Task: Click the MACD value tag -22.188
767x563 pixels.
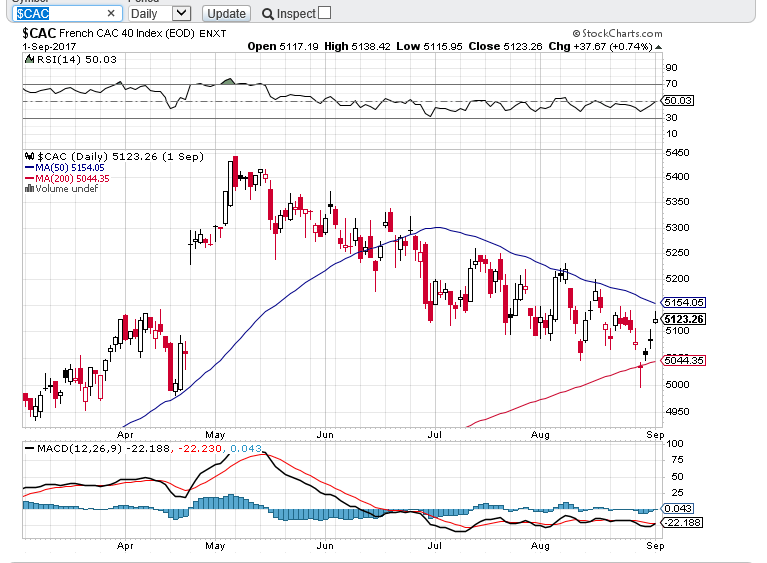Action: (x=683, y=522)
